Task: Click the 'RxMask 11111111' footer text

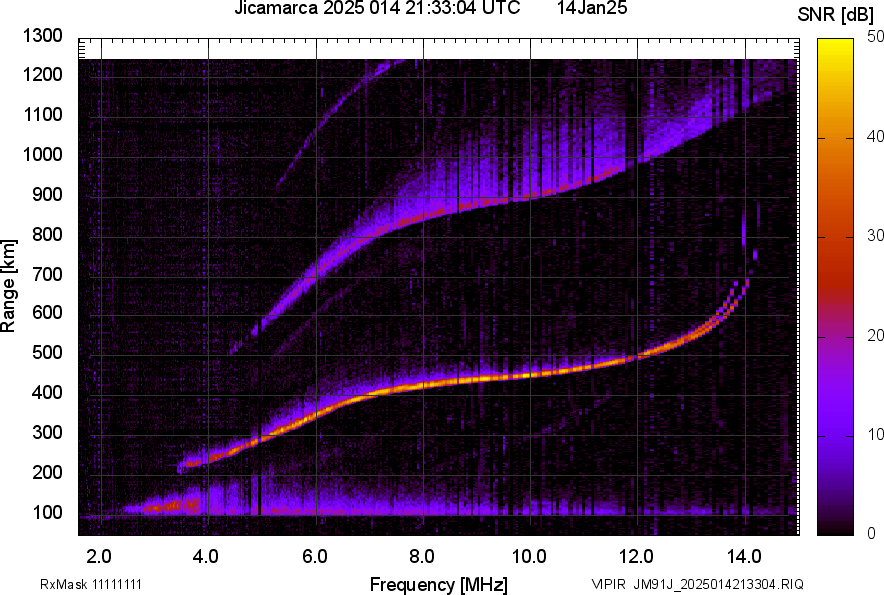Action: (91, 584)
